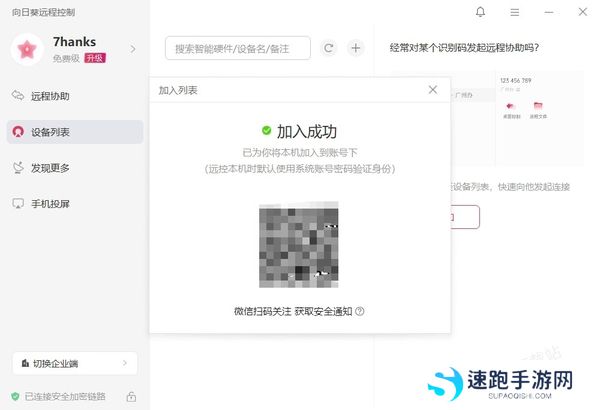Click the 经常对某个识别码发起远程协助吗 heading
Viewport: 600px width, 410px height.
click(x=464, y=48)
